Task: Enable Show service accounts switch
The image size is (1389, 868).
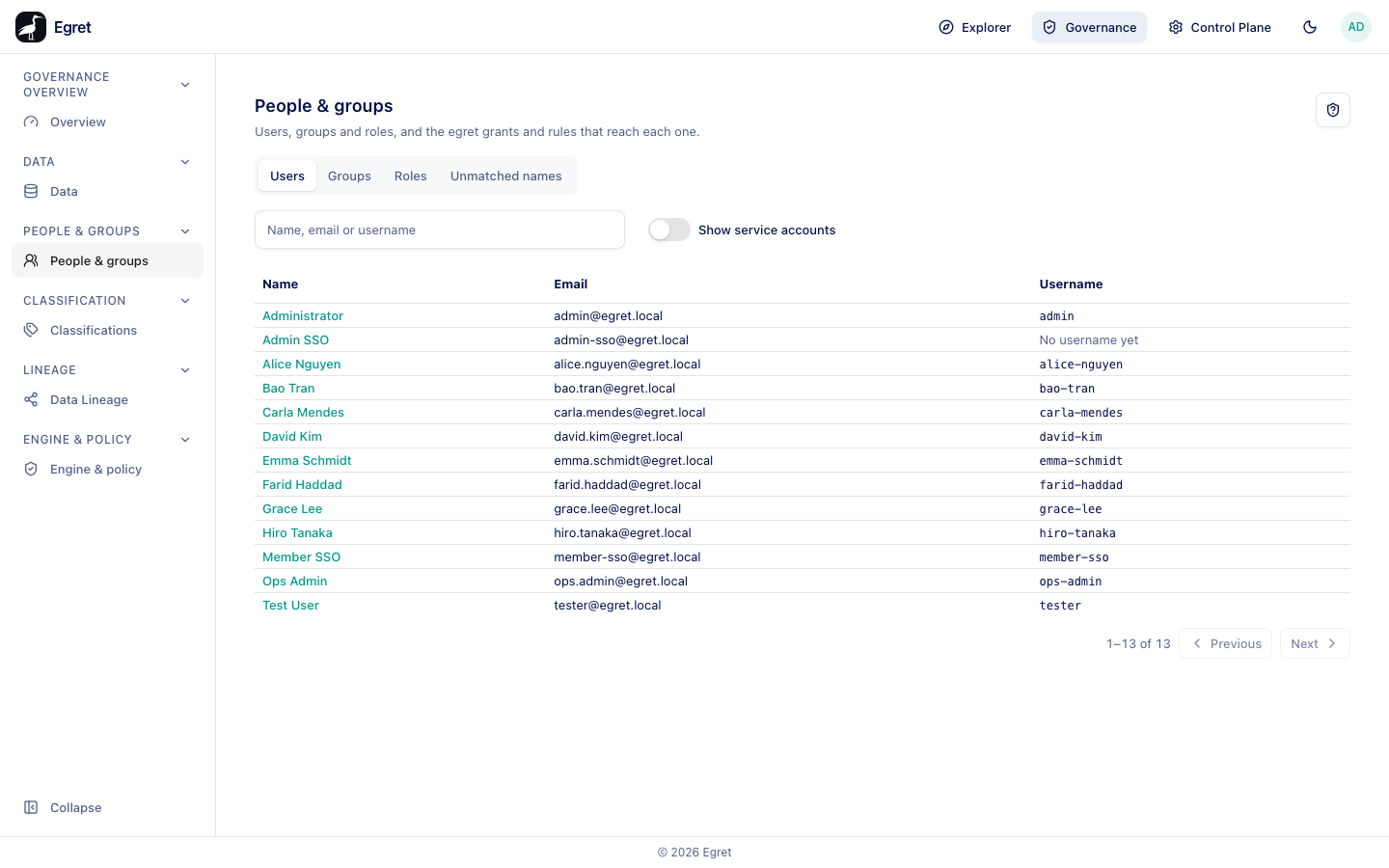Action: click(x=669, y=230)
